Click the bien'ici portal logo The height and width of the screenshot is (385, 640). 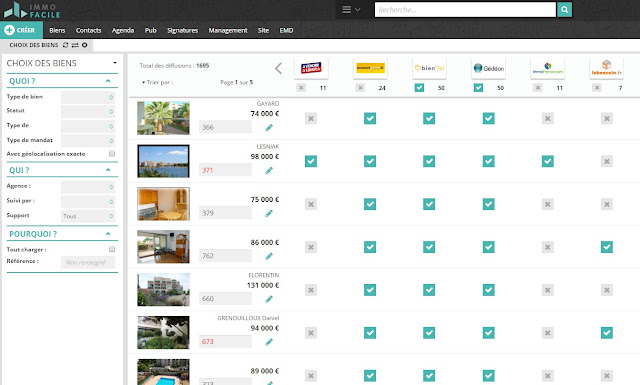pyautogui.click(x=429, y=68)
